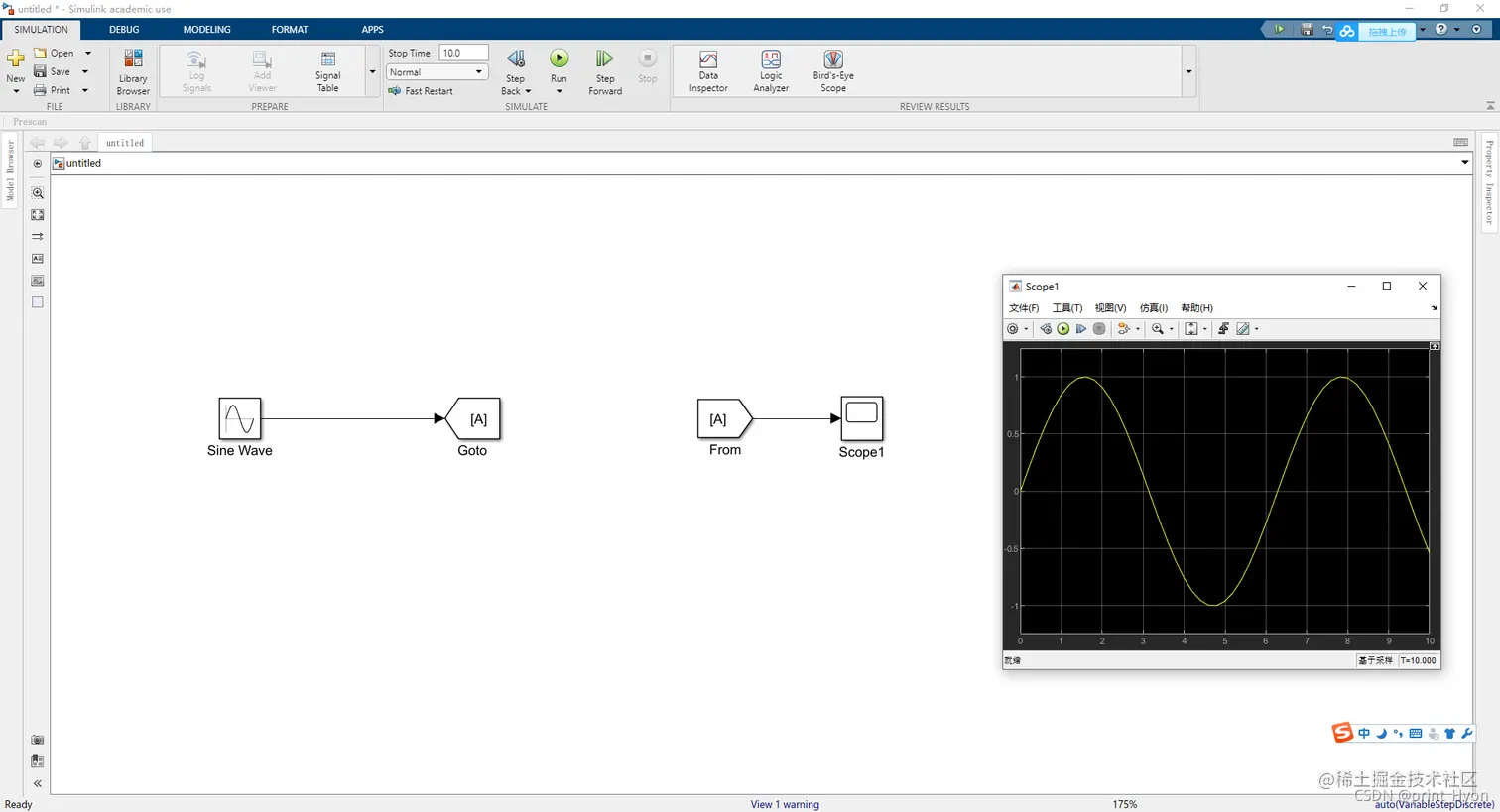Image resolution: width=1500 pixels, height=812 pixels.
Task: Open the 文件(F) menu in Scope1
Action: [x=1024, y=308]
